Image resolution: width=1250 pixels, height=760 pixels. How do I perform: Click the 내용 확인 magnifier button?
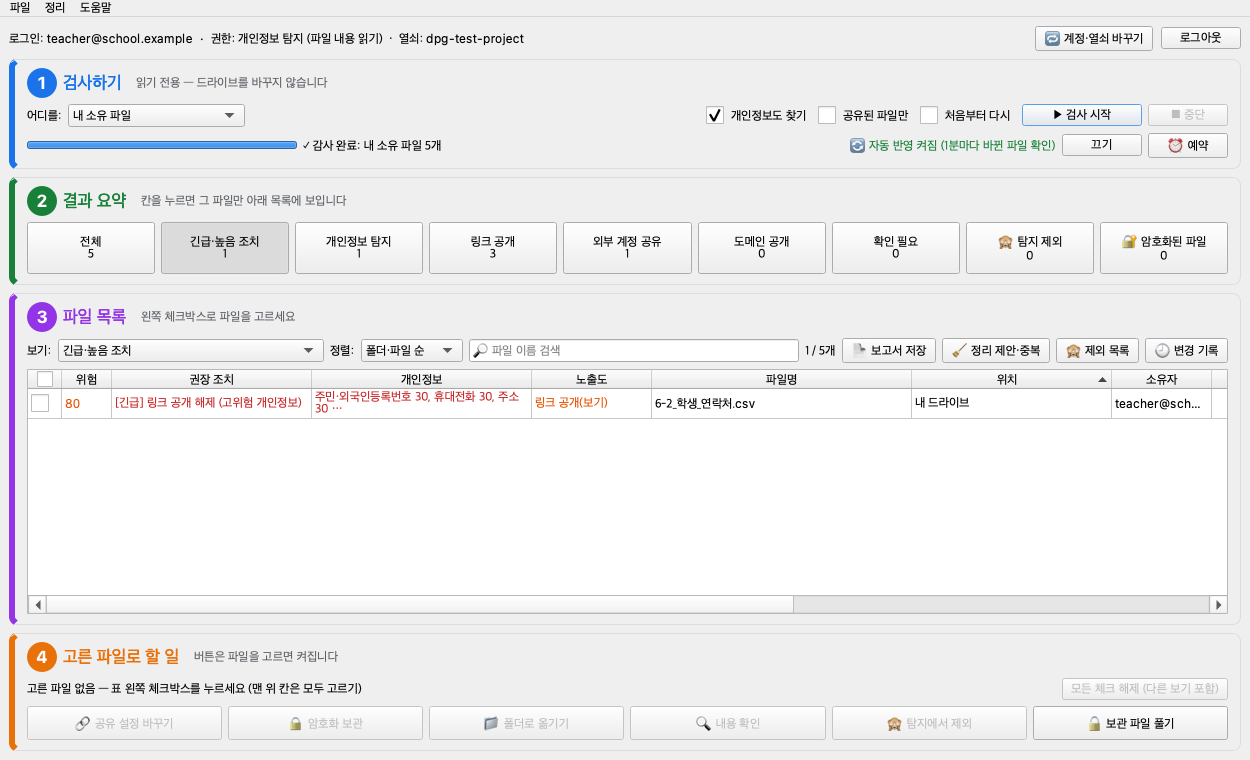coord(728,722)
